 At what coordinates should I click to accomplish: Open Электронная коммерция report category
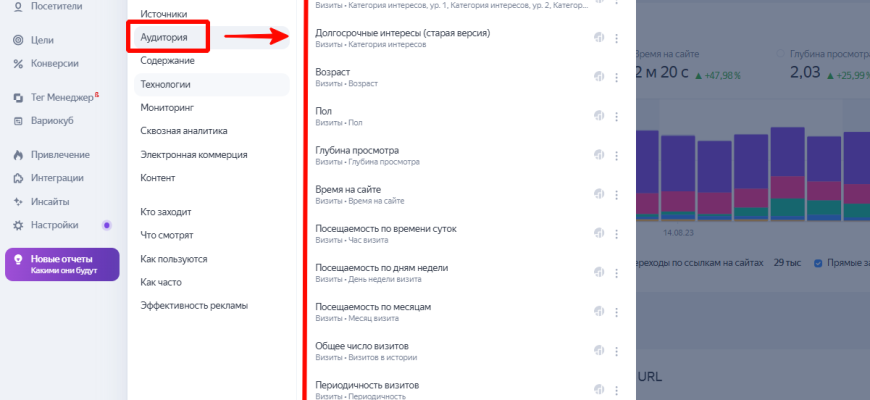(194, 155)
